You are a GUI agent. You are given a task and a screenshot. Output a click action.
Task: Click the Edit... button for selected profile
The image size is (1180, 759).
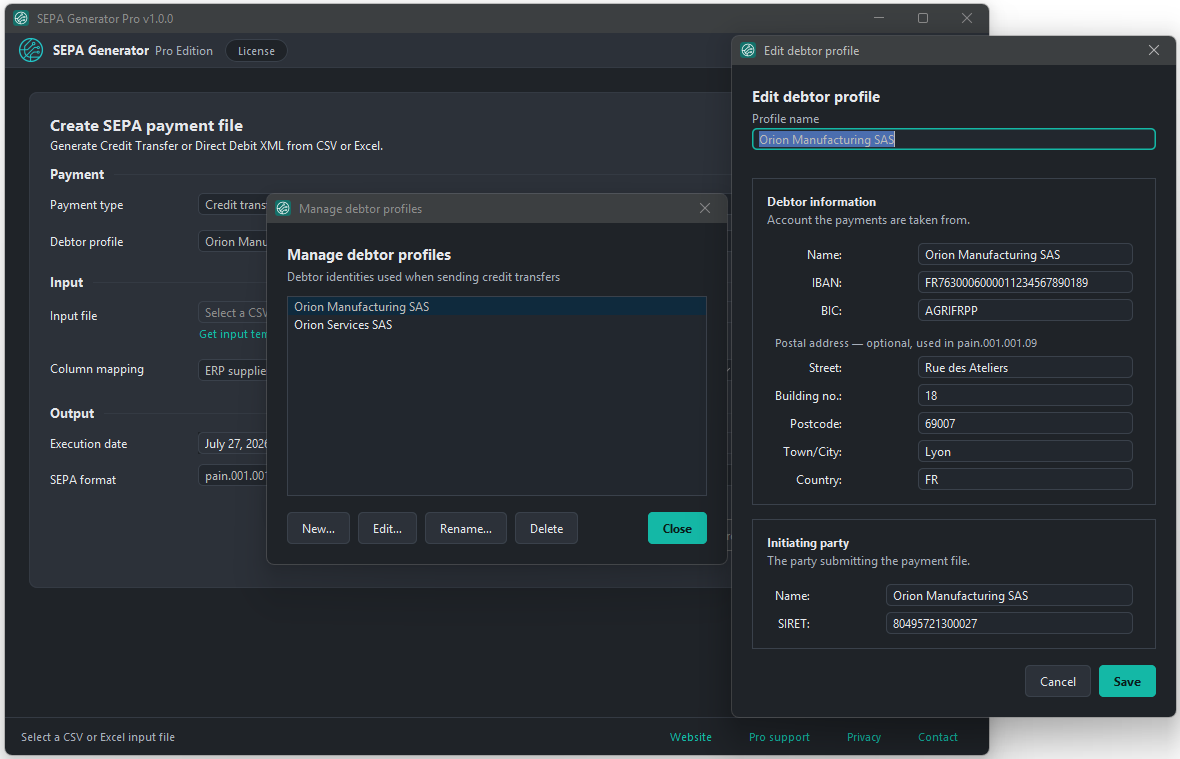pos(387,528)
